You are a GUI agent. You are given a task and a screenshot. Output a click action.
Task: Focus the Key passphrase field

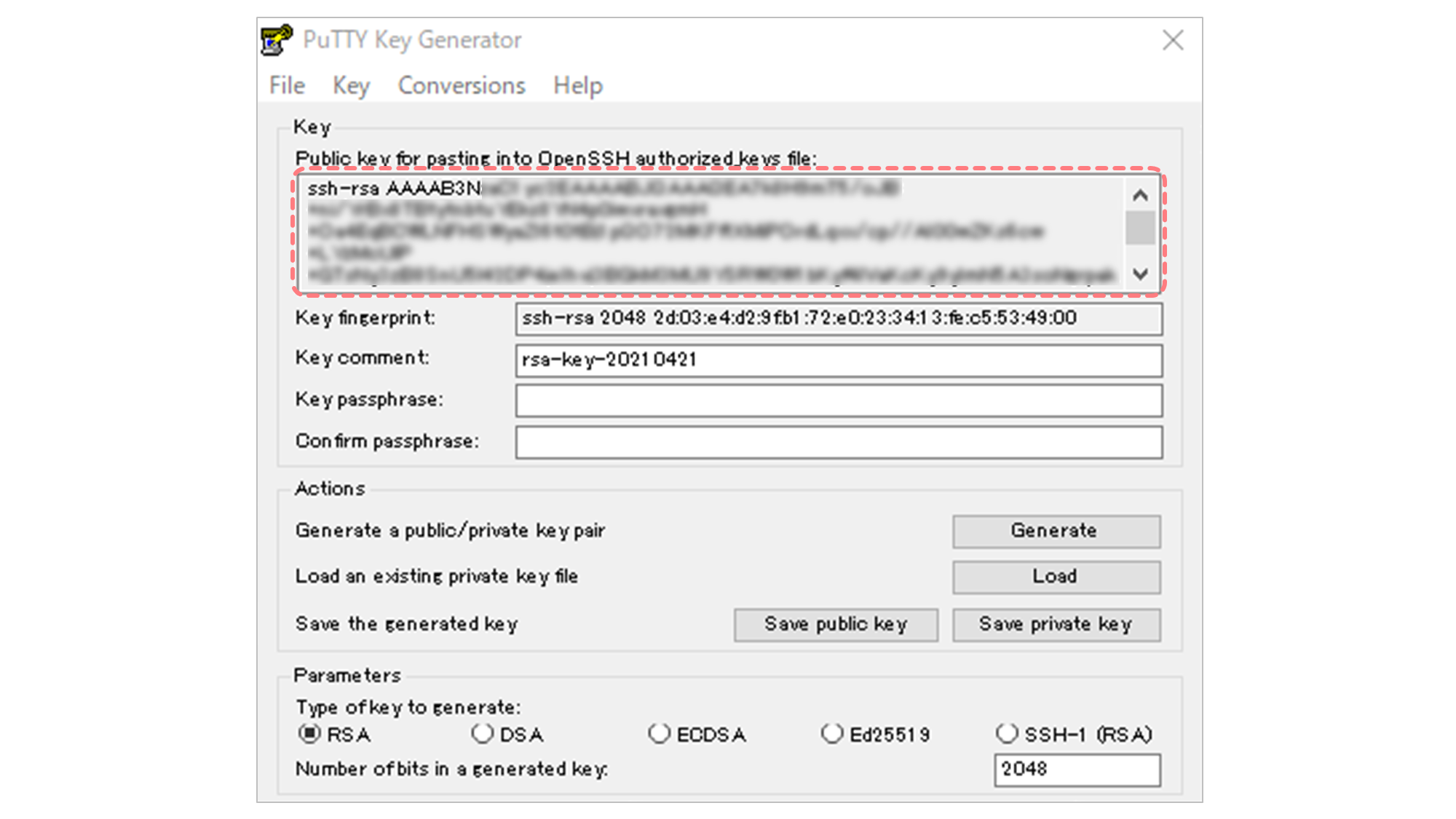[839, 401]
